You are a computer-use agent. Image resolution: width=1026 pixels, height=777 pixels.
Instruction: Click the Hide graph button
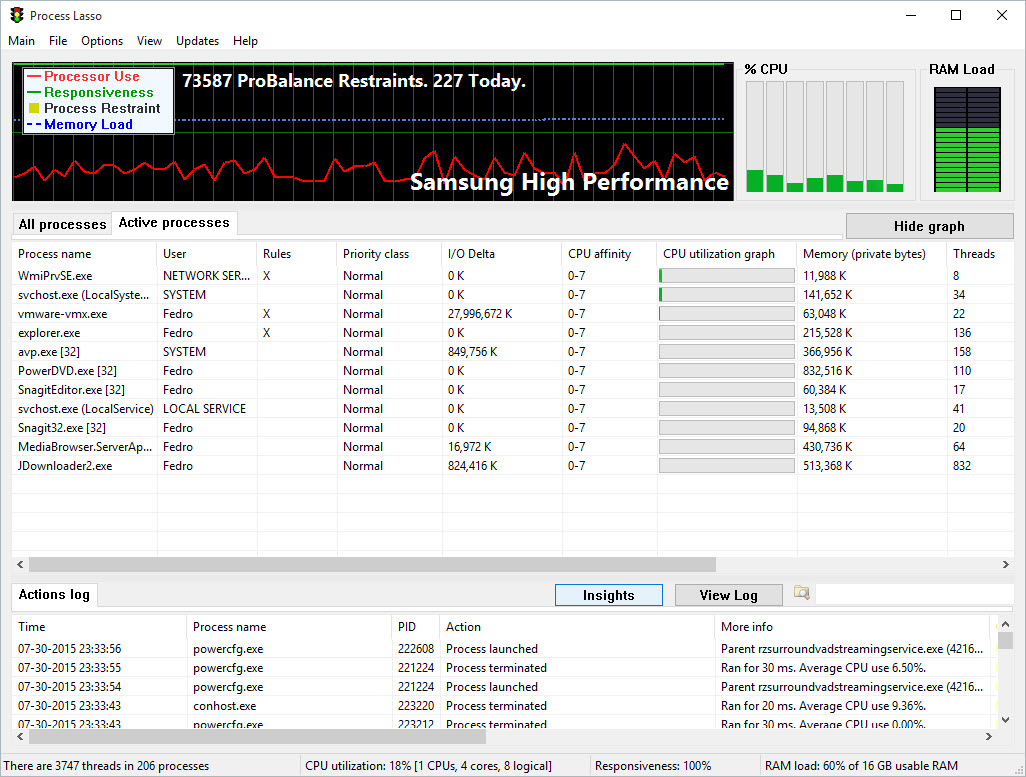[929, 226]
